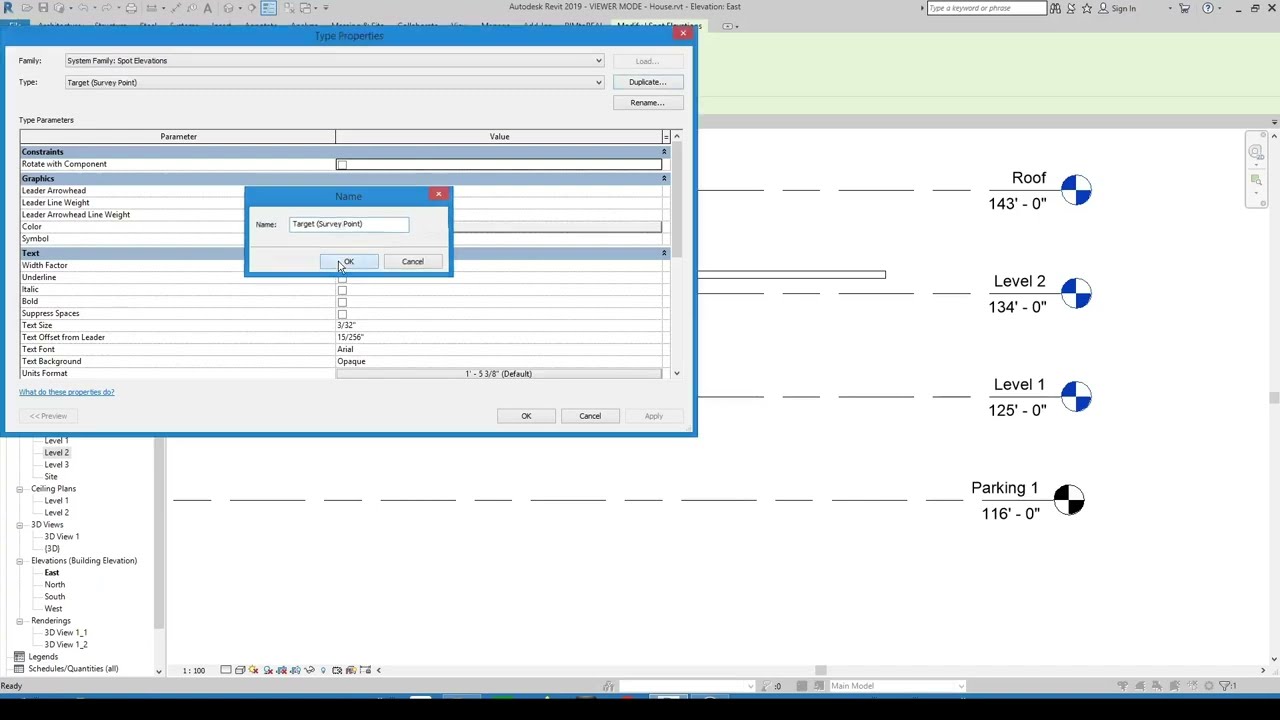The image size is (1280, 720).
Task: Click the Rename... button
Action: [x=648, y=103]
